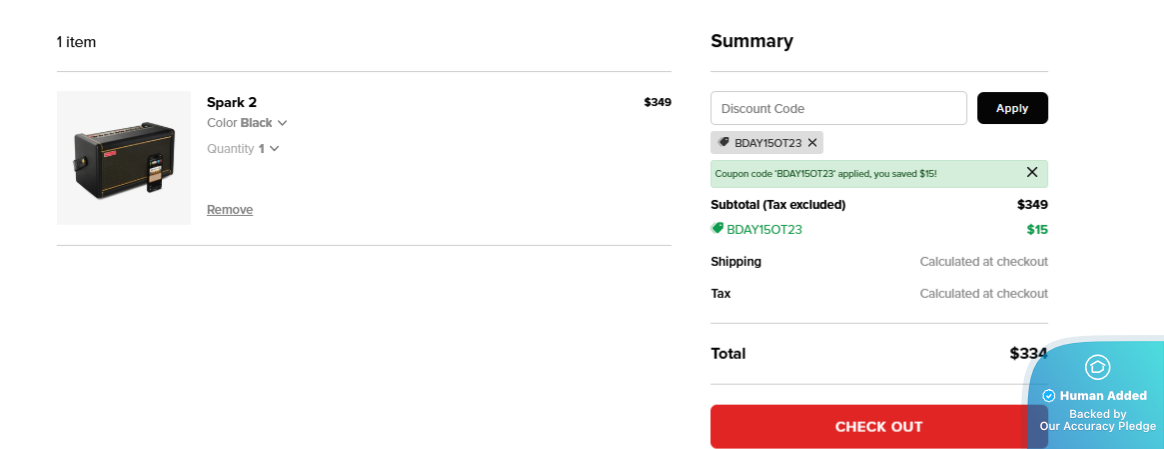Click the Shipping calculated at checkout text
This screenshot has height=449, width=1164.
[x=983, y=262]
